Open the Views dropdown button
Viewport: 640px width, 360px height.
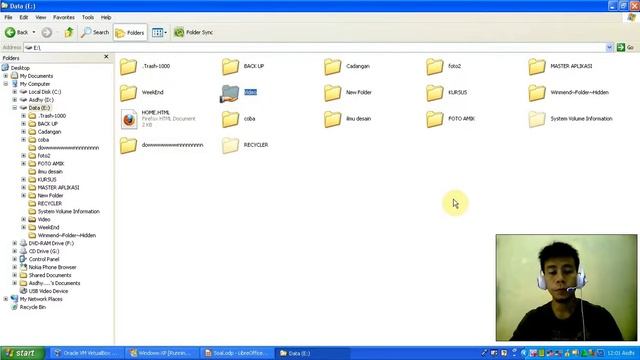pos(159,32)
